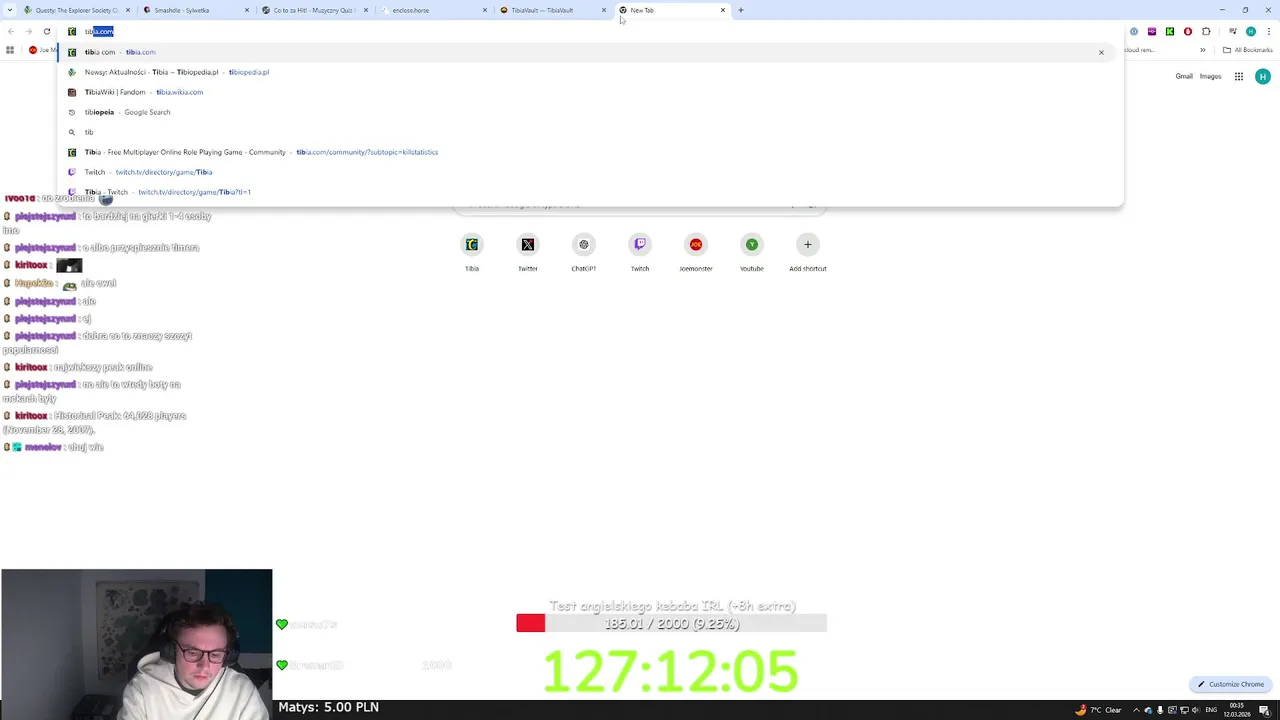Select Twitch directory Tibia suggestion
The image size is (1280, 720).
tap(588, 172)
